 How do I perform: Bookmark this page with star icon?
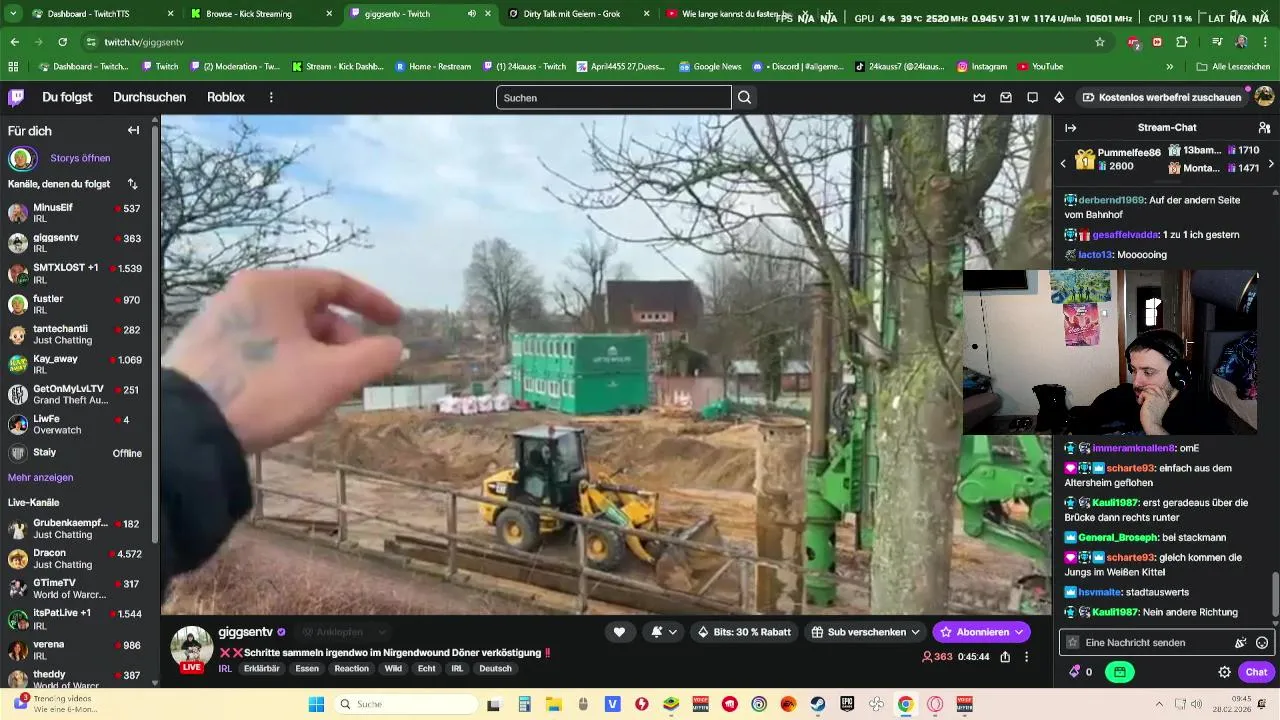click(x=1100, y=42)
